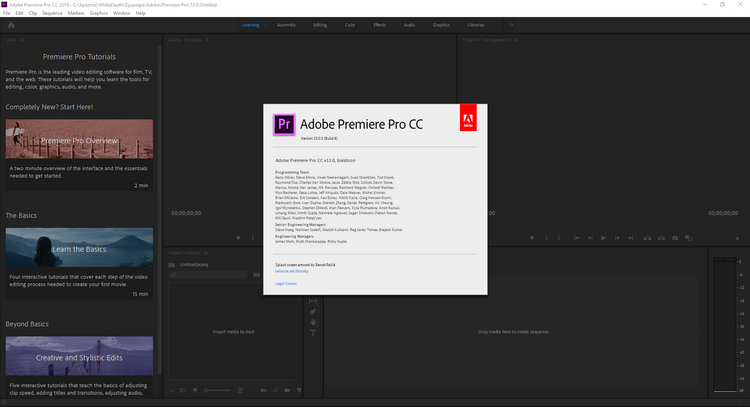Show the workspace overflow menu
The width and height of the screenshot is (750, 407).
(511, 25)
